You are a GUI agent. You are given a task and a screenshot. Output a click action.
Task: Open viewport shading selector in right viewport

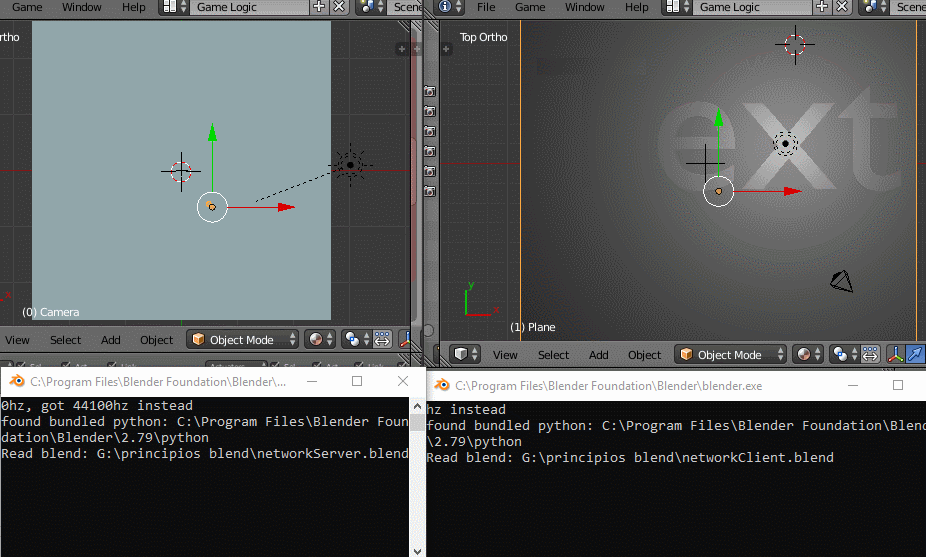point(808,354)
